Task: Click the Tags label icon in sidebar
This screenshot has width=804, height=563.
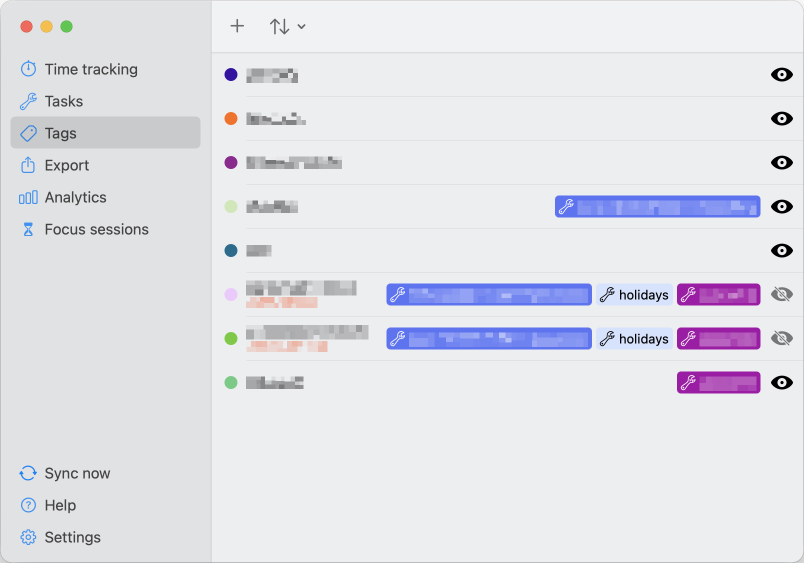Action: click(28, 133)
